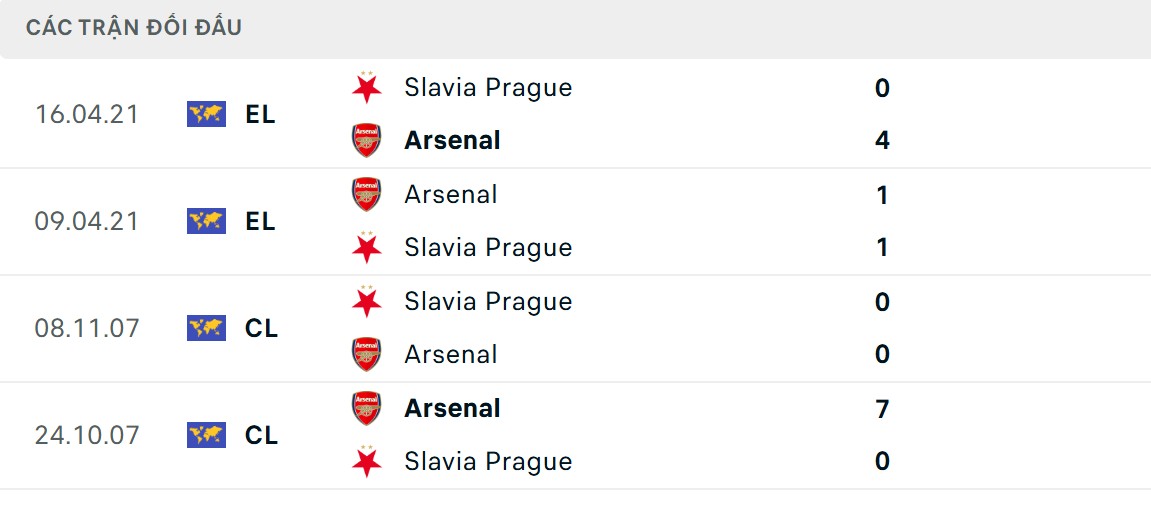This screenshot has height=517, width=1151.
Task: Click the competition flag icon for 08.11.07
Action: pyautogui.click(x=206, y=328)
